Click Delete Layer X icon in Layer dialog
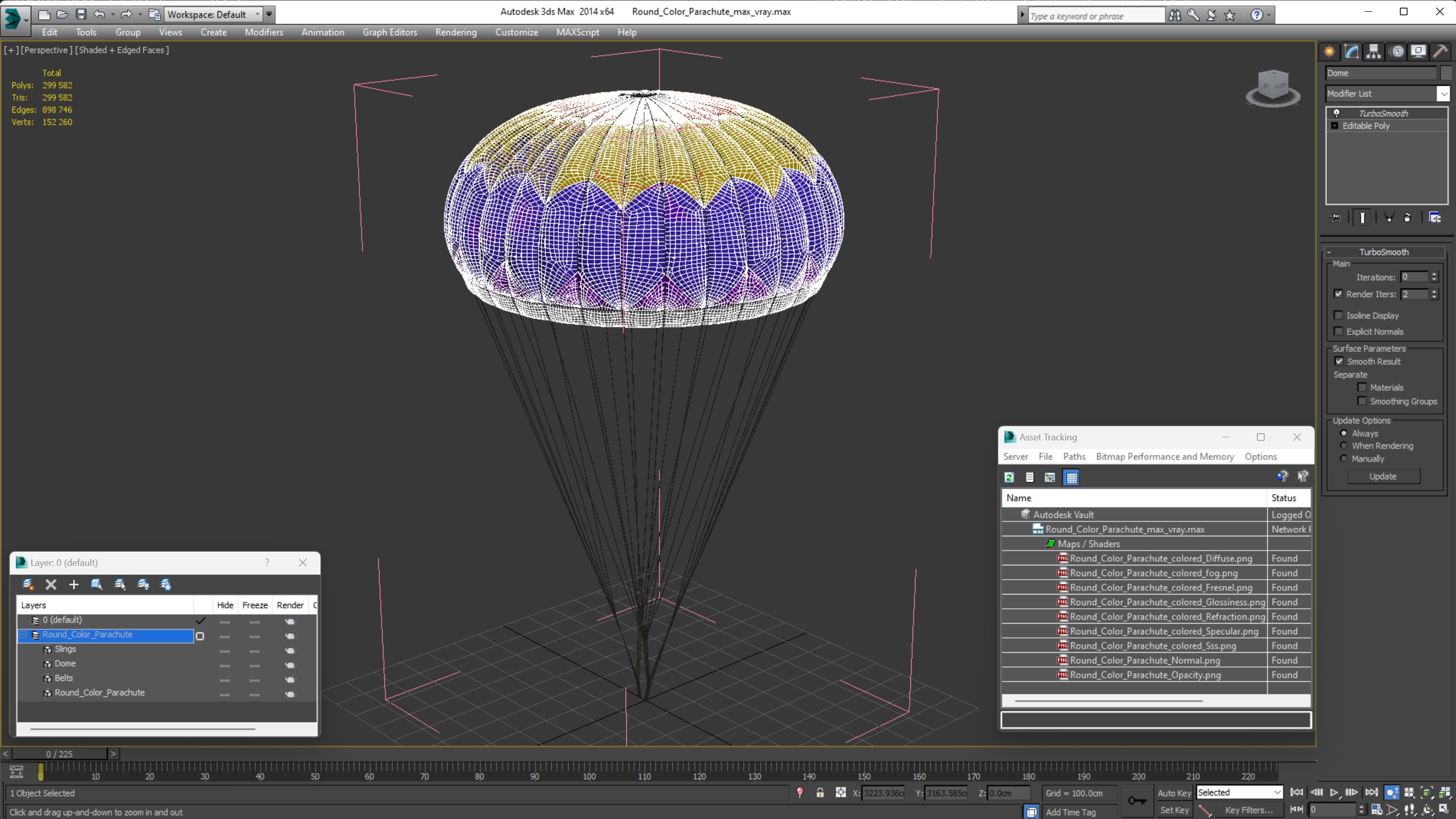Image resolution: width=1456 pixels, height=819 pixels. pos(51,584)
